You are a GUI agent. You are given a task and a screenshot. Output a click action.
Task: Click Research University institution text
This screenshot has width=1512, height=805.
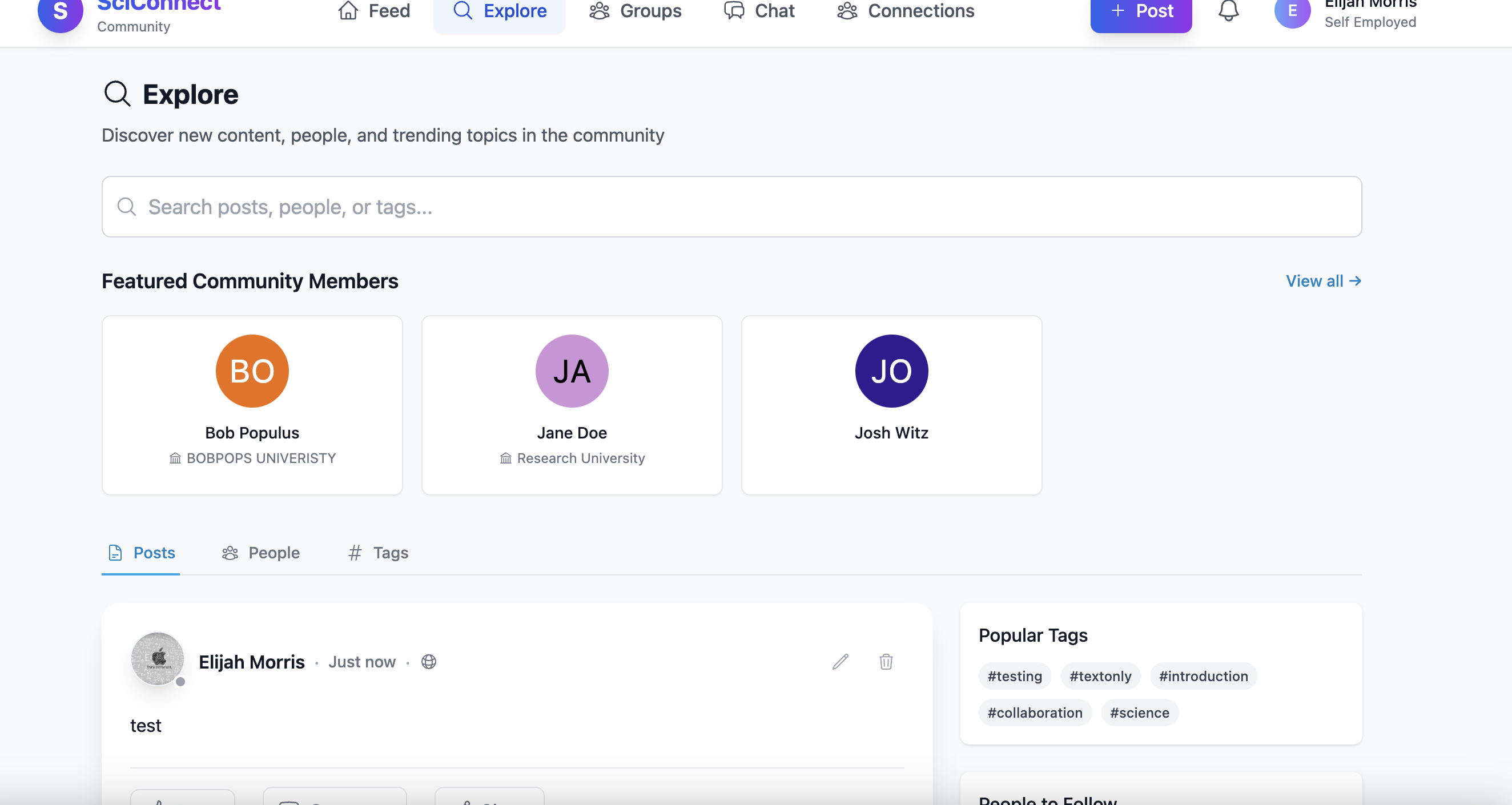(x=581, y=458)
